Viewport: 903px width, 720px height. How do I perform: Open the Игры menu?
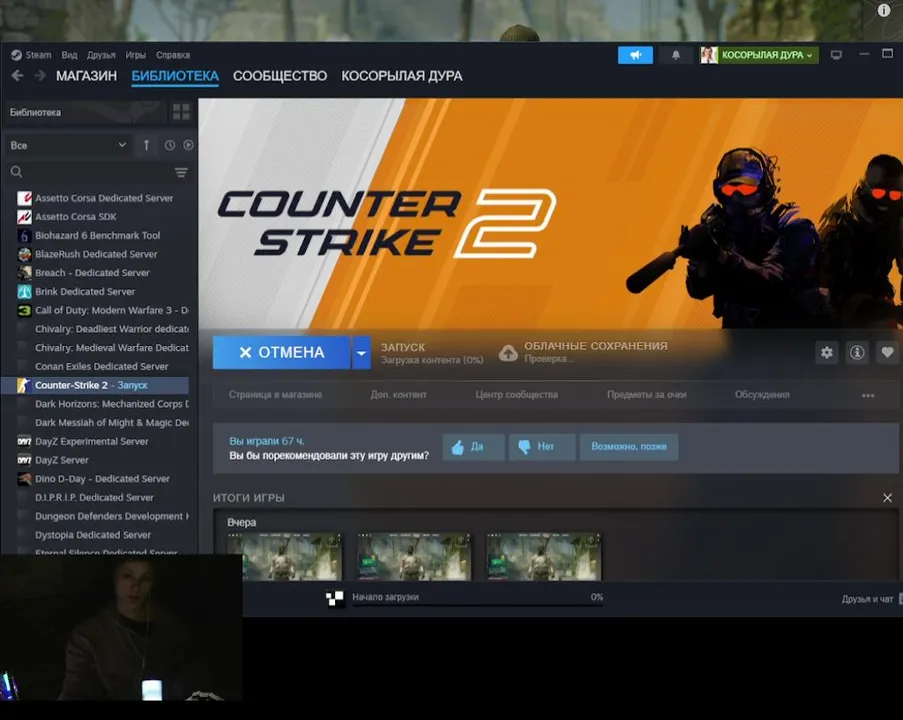135,55
